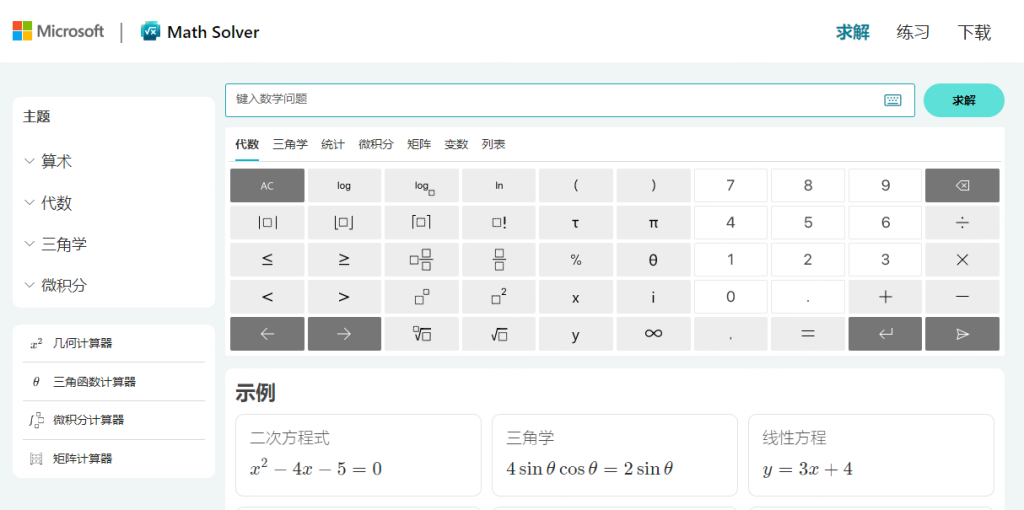The image size is (1024, 510).
Task: Insert ceiling function template key
Action: coord(421,223)
